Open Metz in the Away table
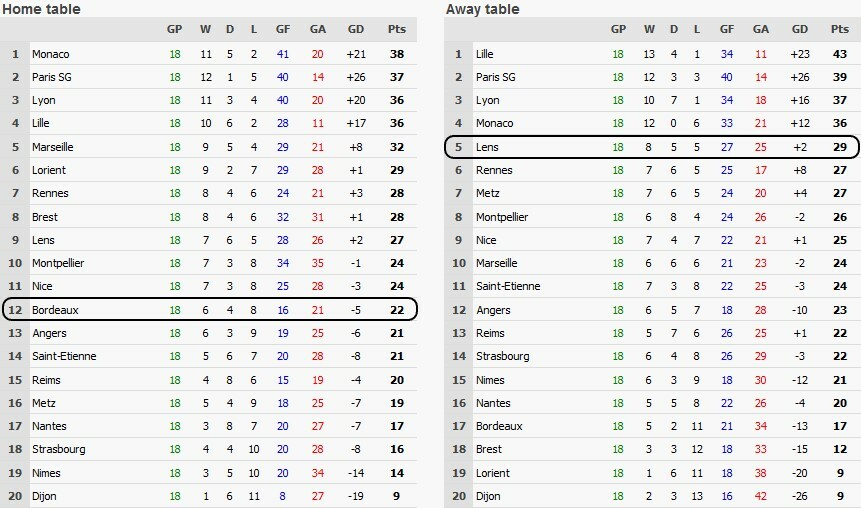Screen dimensions: 861x508 tap(488, 193)
